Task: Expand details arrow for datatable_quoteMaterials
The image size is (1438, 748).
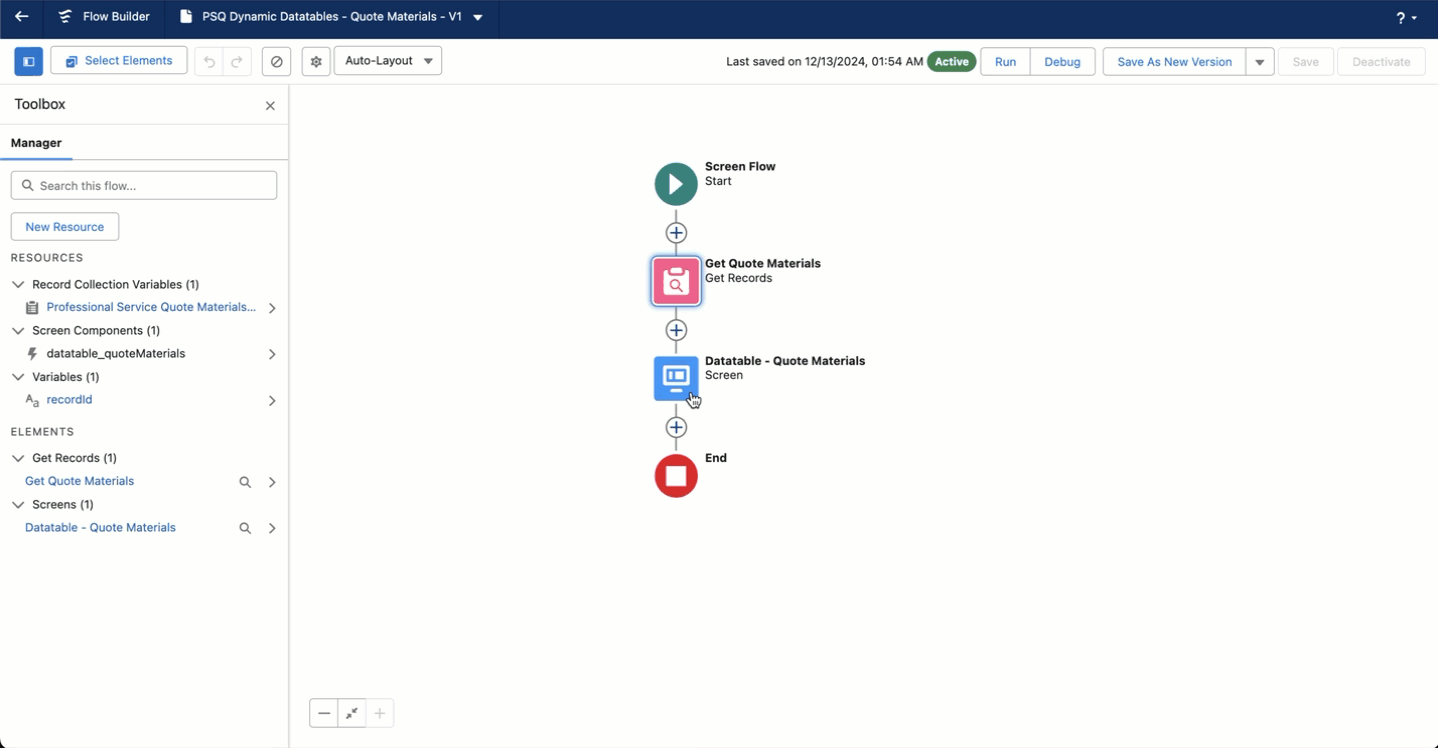Action: click(272, 354)
